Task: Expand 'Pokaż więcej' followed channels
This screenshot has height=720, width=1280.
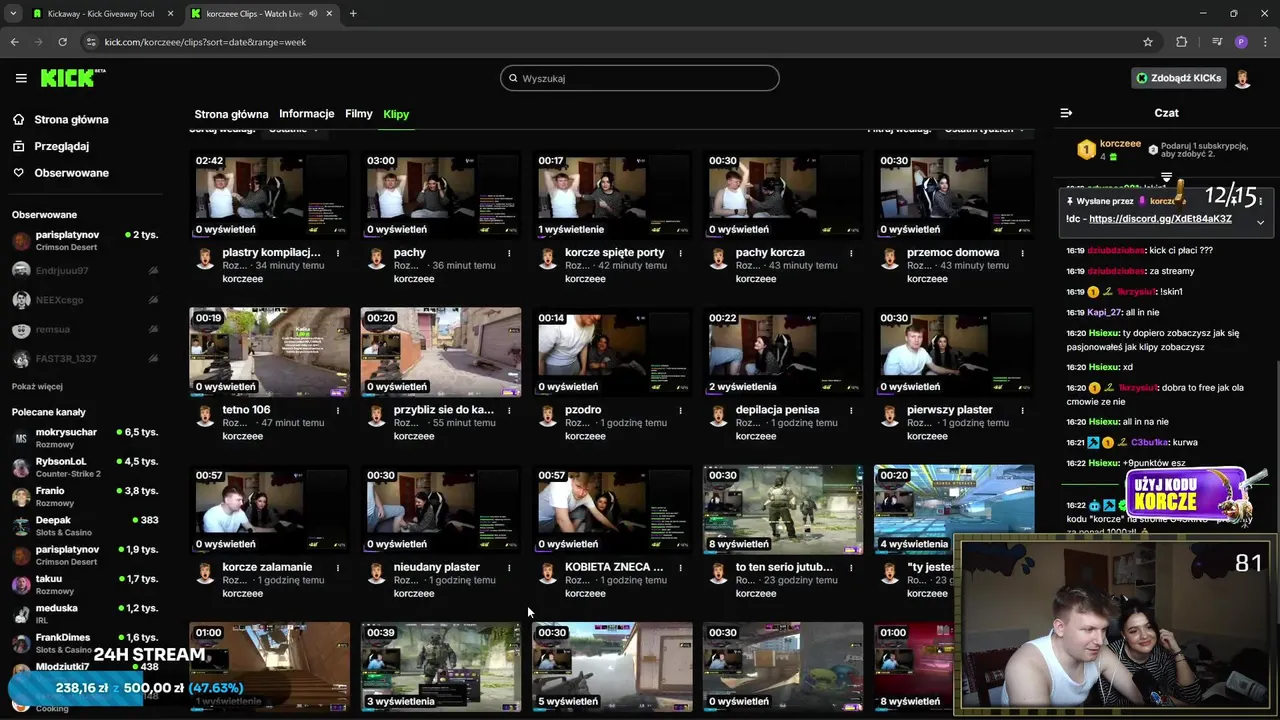Action: coord(37,386)
